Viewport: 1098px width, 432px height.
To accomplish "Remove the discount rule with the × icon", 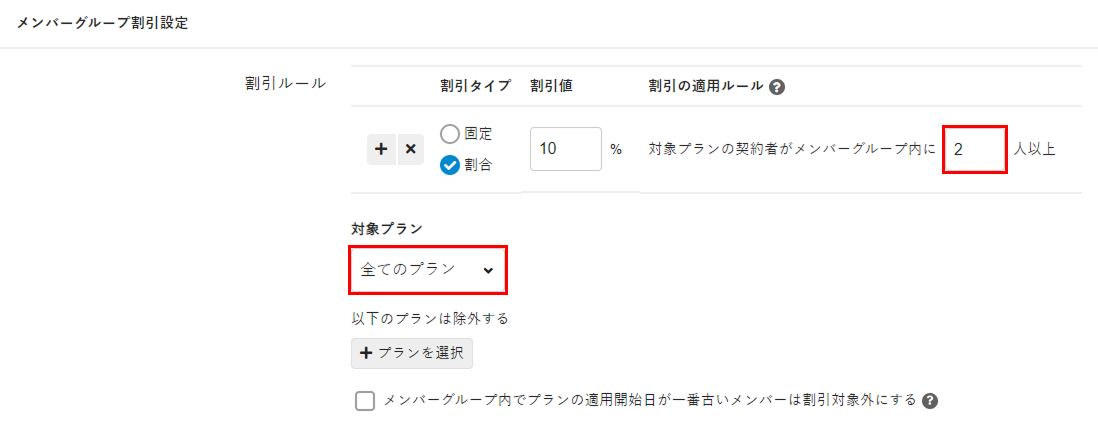I will pos(410,150).
